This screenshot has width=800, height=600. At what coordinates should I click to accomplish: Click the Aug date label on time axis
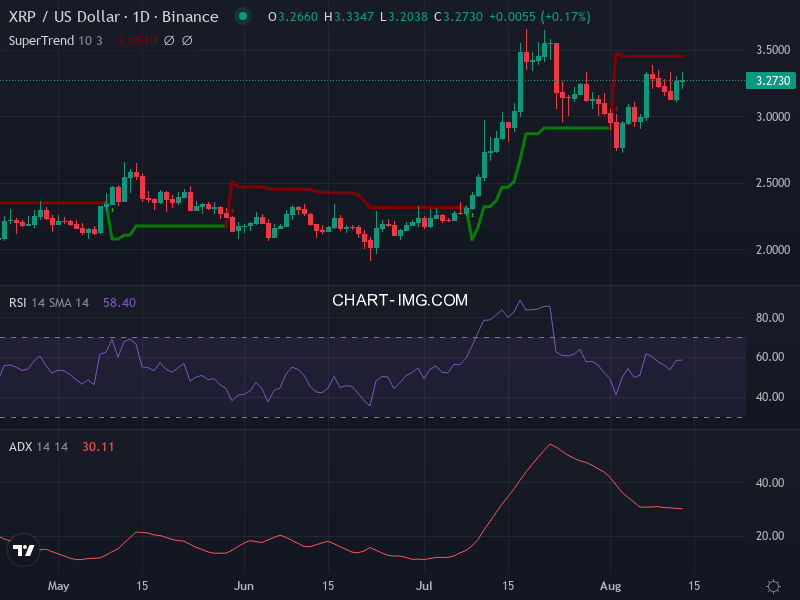pos(610,586)
